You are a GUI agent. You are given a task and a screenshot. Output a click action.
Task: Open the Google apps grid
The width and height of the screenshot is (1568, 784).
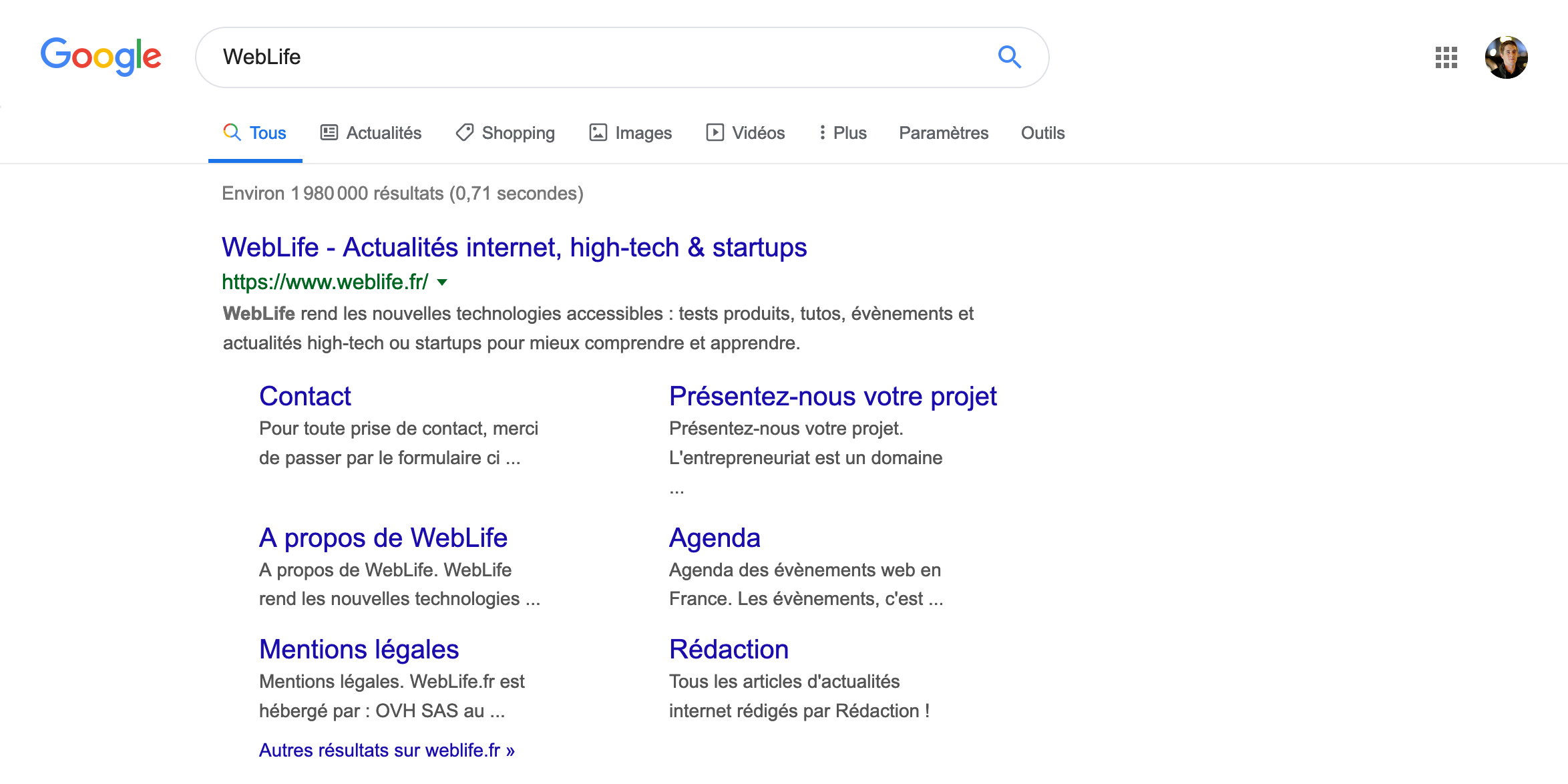(1446, 57)
